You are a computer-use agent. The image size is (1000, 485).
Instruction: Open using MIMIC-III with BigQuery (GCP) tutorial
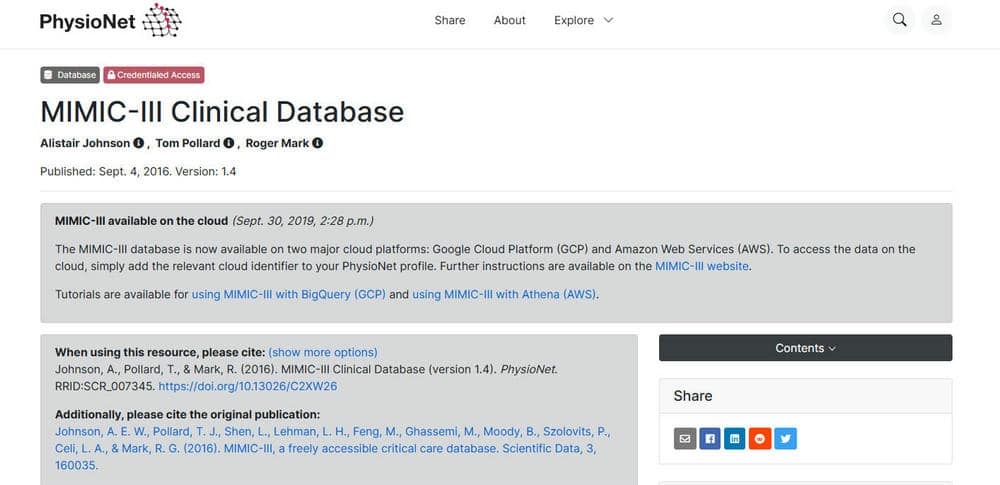click(289, 295)
